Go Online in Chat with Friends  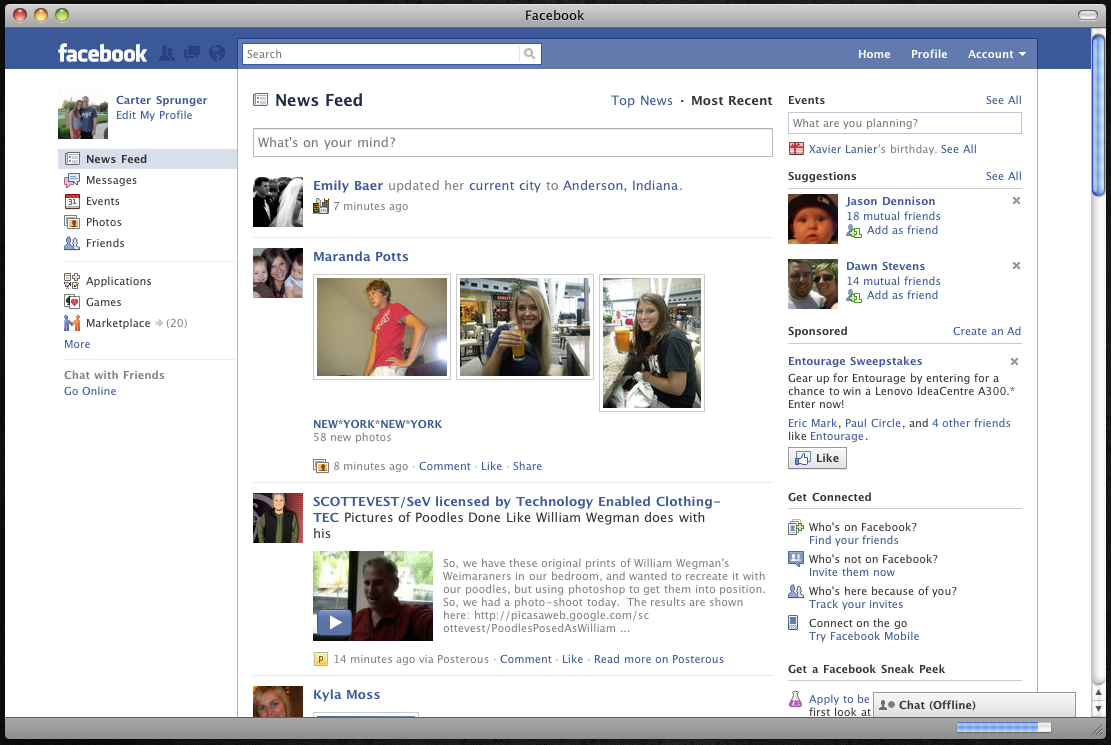(90, 391)
